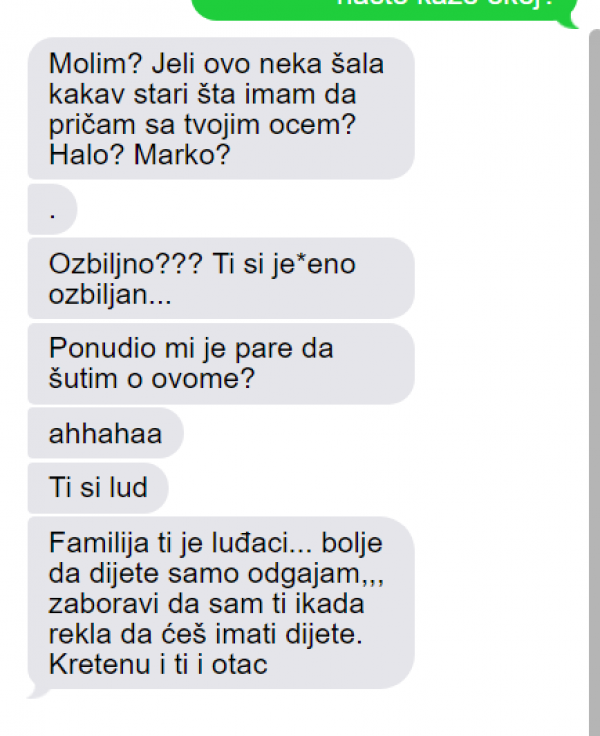Click the tail of the last gray bubble
This screenshot has height=736, width=600.
[x=38, y=692]
